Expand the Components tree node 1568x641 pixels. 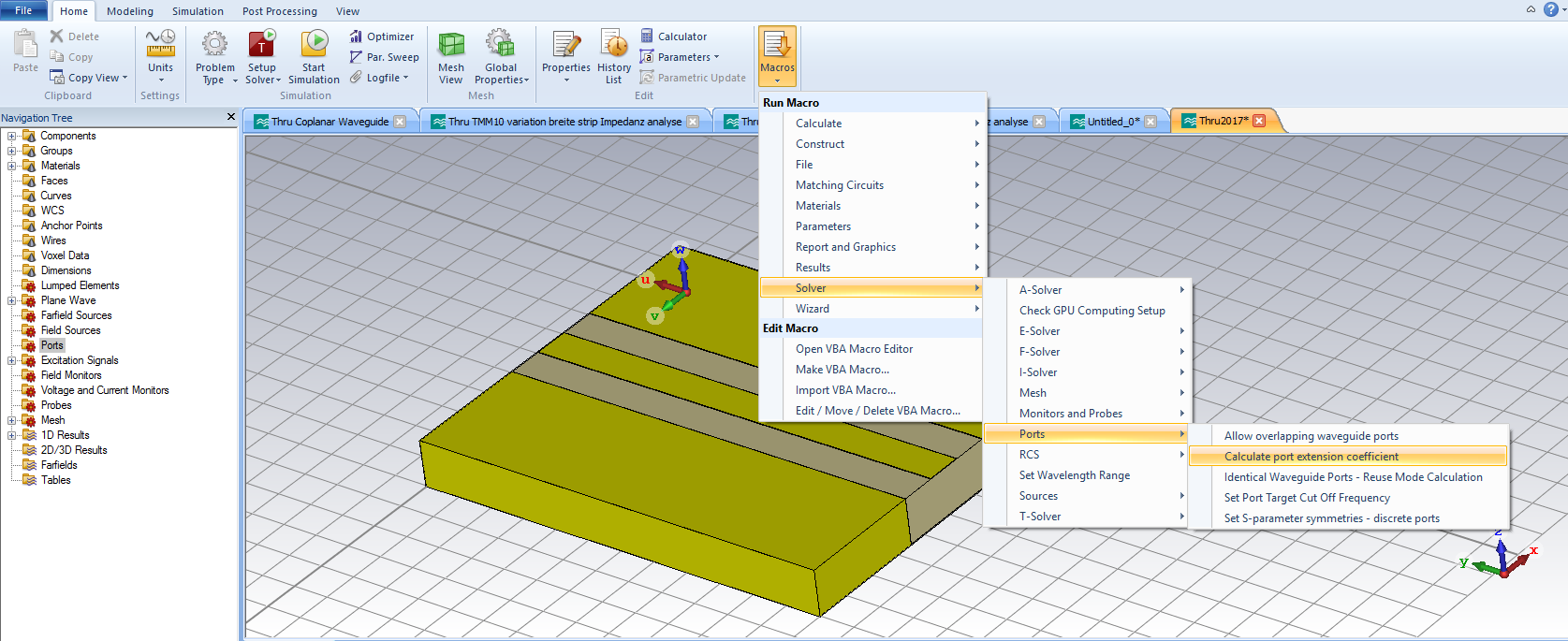tap(11, 136)
